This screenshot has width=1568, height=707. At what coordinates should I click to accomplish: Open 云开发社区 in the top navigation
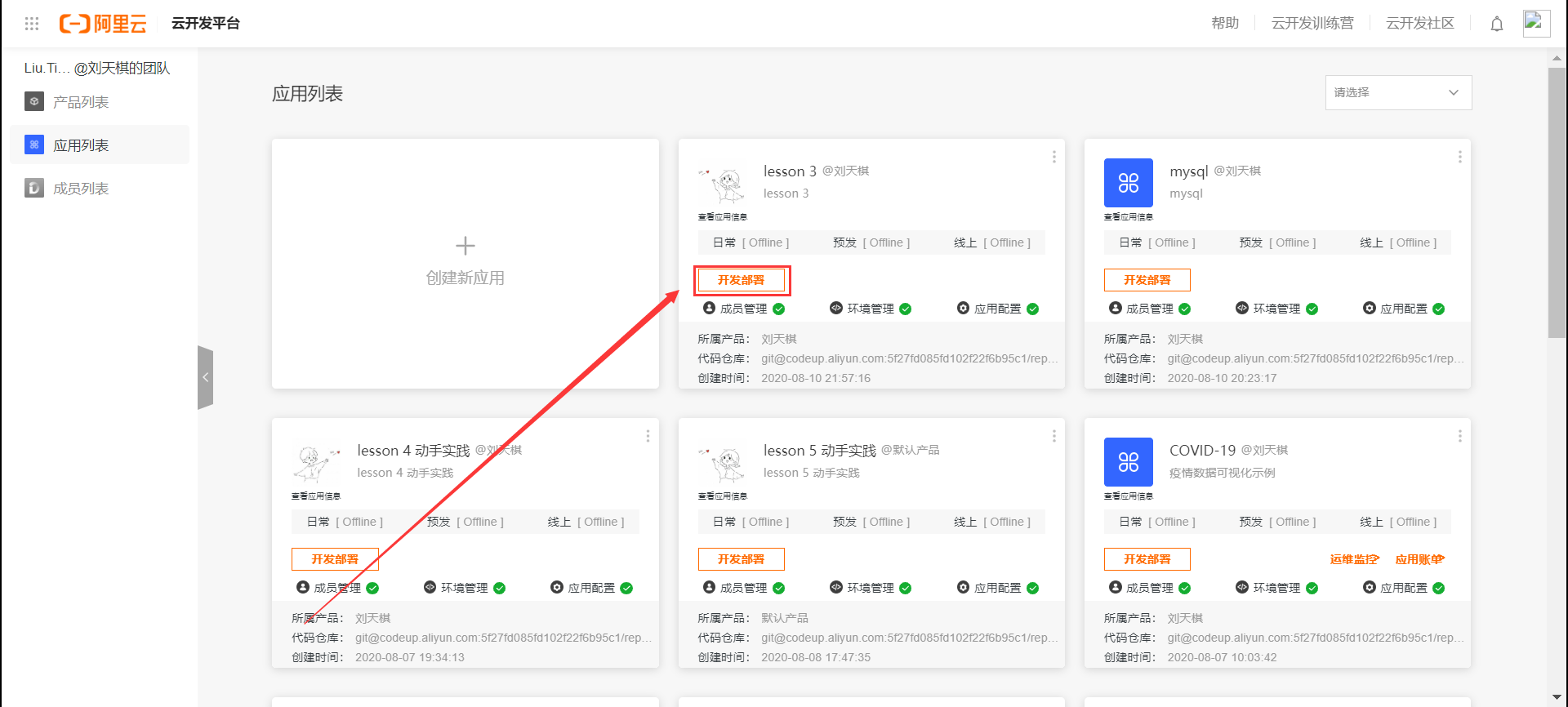(x=1420, y=23)
